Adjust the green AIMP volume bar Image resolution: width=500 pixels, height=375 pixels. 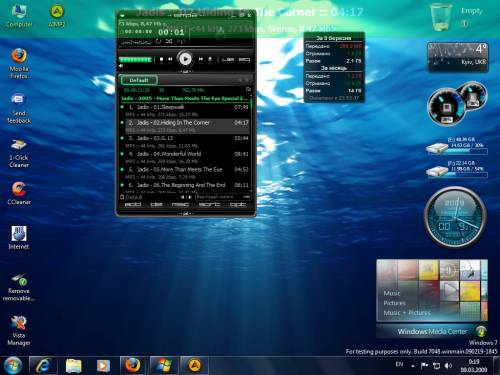click(135, 60)
